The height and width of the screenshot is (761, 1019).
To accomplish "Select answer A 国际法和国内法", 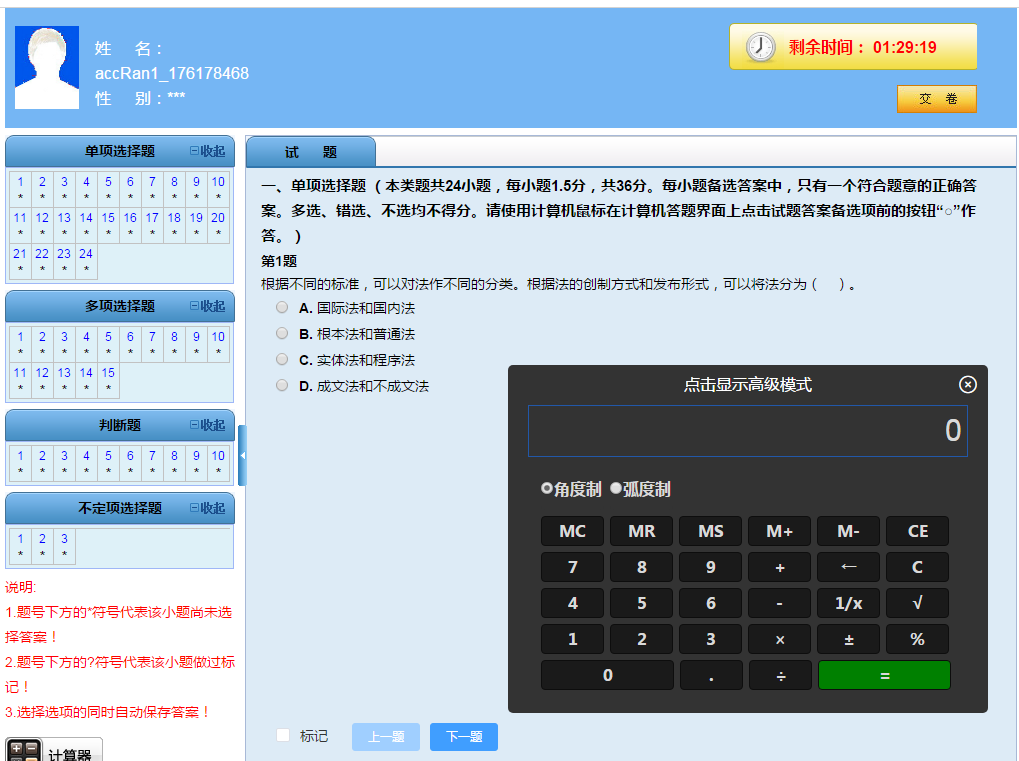I will (x=282, y=308).
